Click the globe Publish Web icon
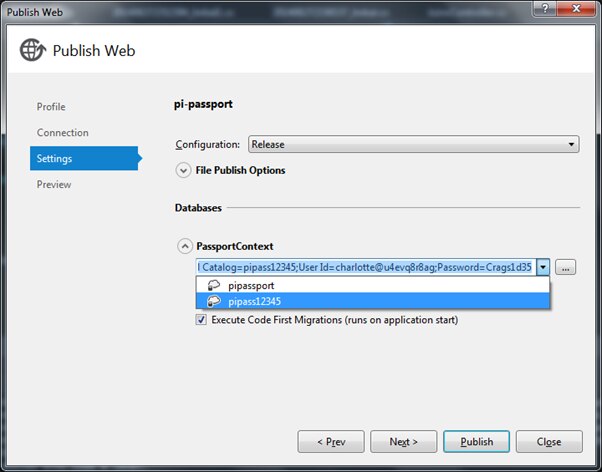This screenshot has width=602, height=472. 31,50
